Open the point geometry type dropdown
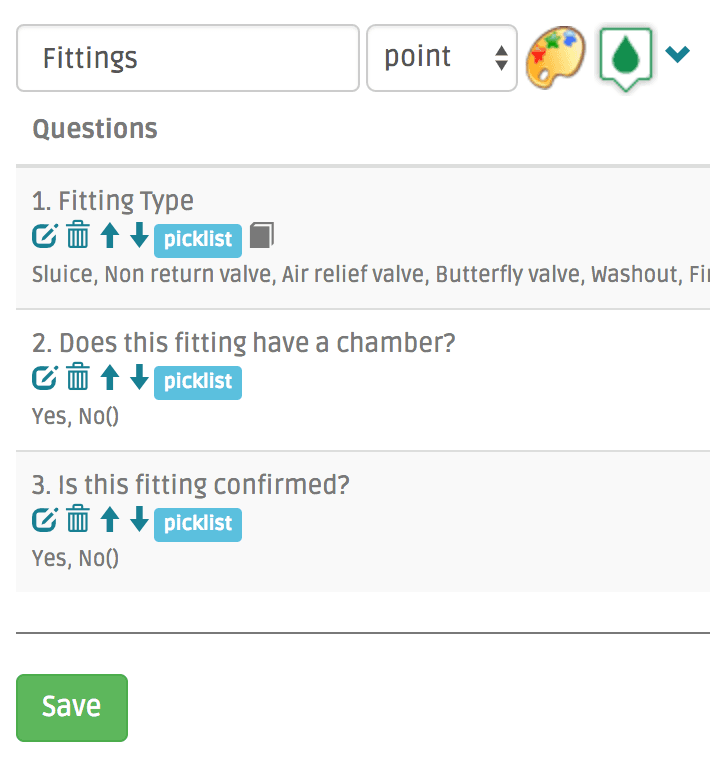This screenshot has width=710, height=764. [x=442, y=58]
